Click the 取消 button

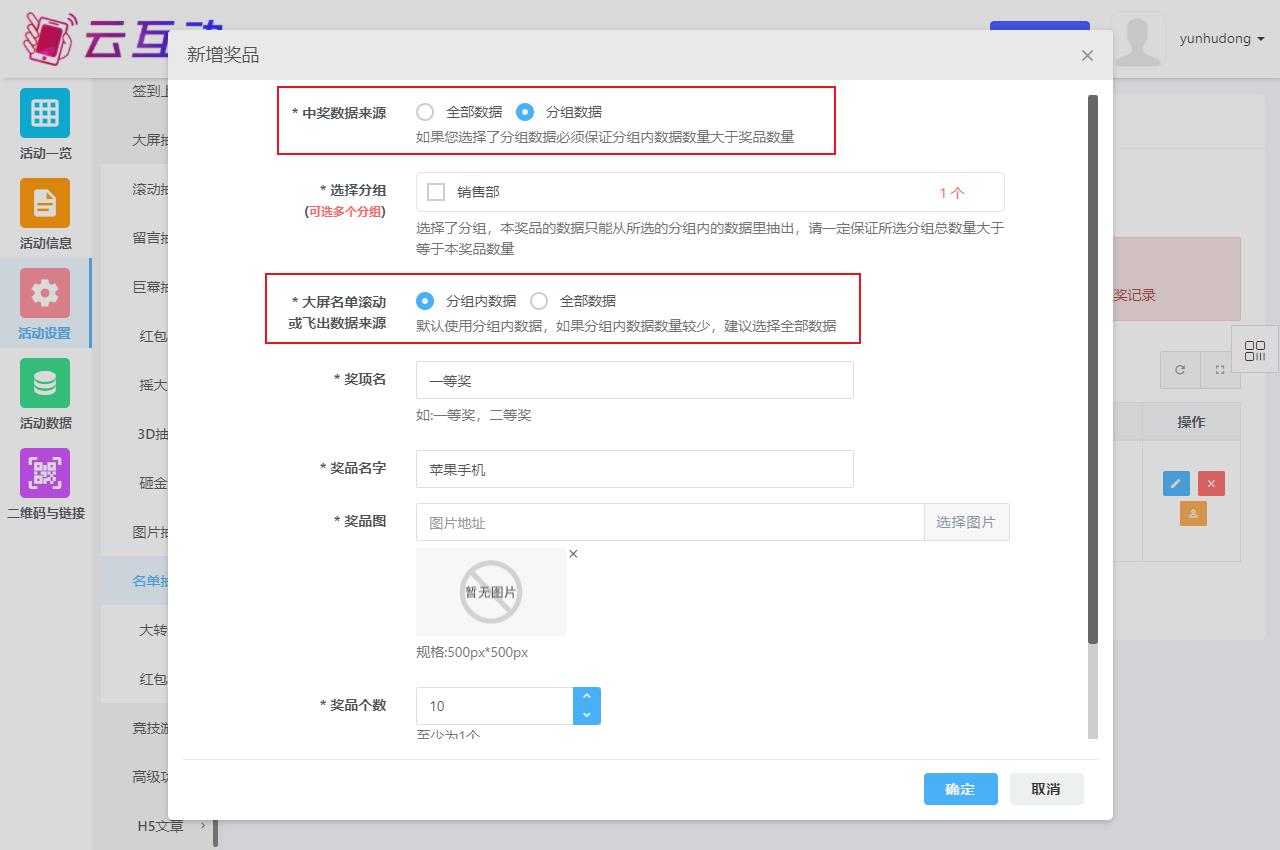pos(1046,789)
